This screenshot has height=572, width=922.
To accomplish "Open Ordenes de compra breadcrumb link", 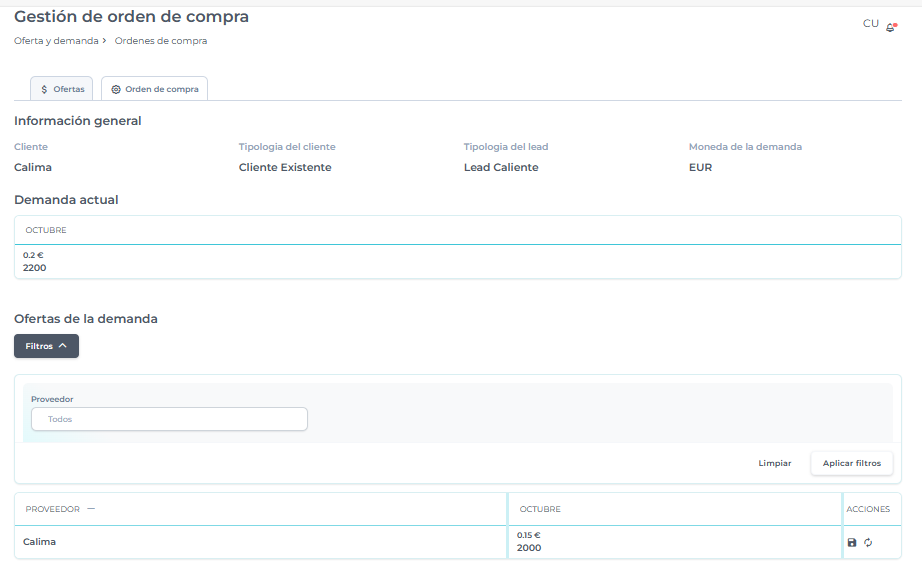I will coord(161,41).
